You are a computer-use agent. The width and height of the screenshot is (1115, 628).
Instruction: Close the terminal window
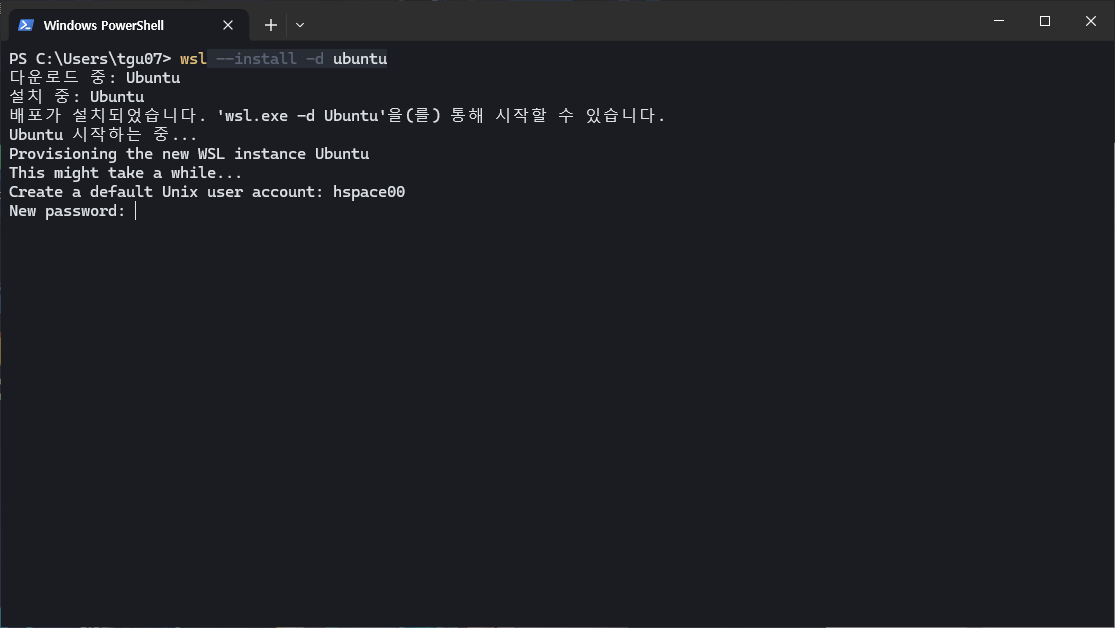[x=1090, y=21]
